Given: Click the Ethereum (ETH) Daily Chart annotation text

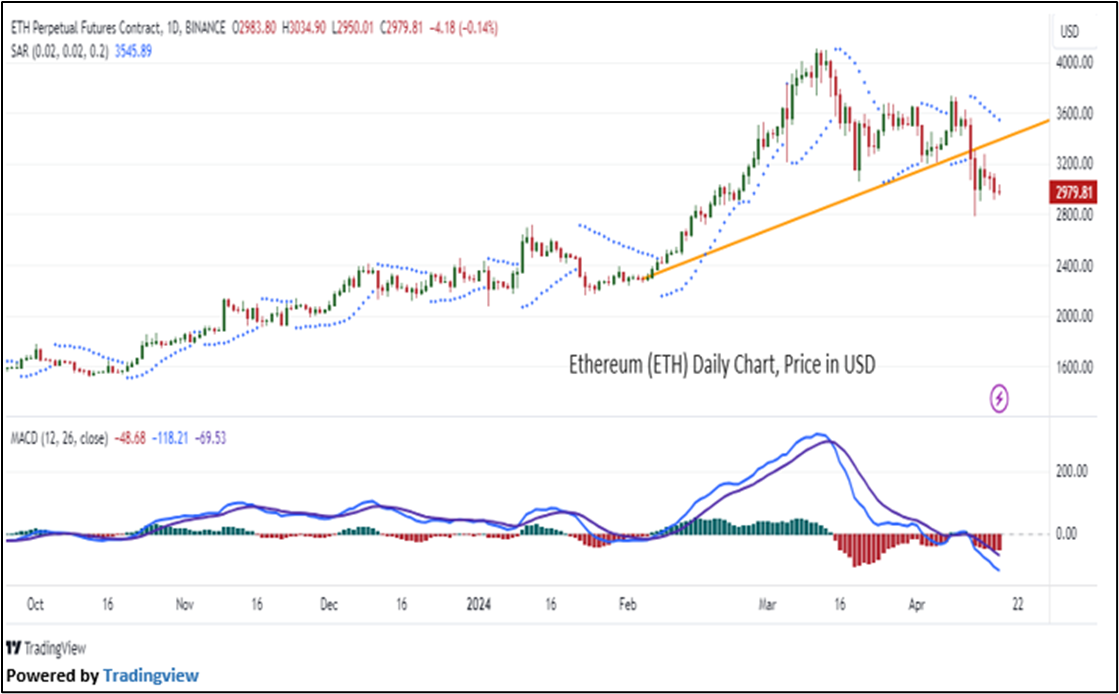Looking at the screenshot, I should click(x=721, y=365).
